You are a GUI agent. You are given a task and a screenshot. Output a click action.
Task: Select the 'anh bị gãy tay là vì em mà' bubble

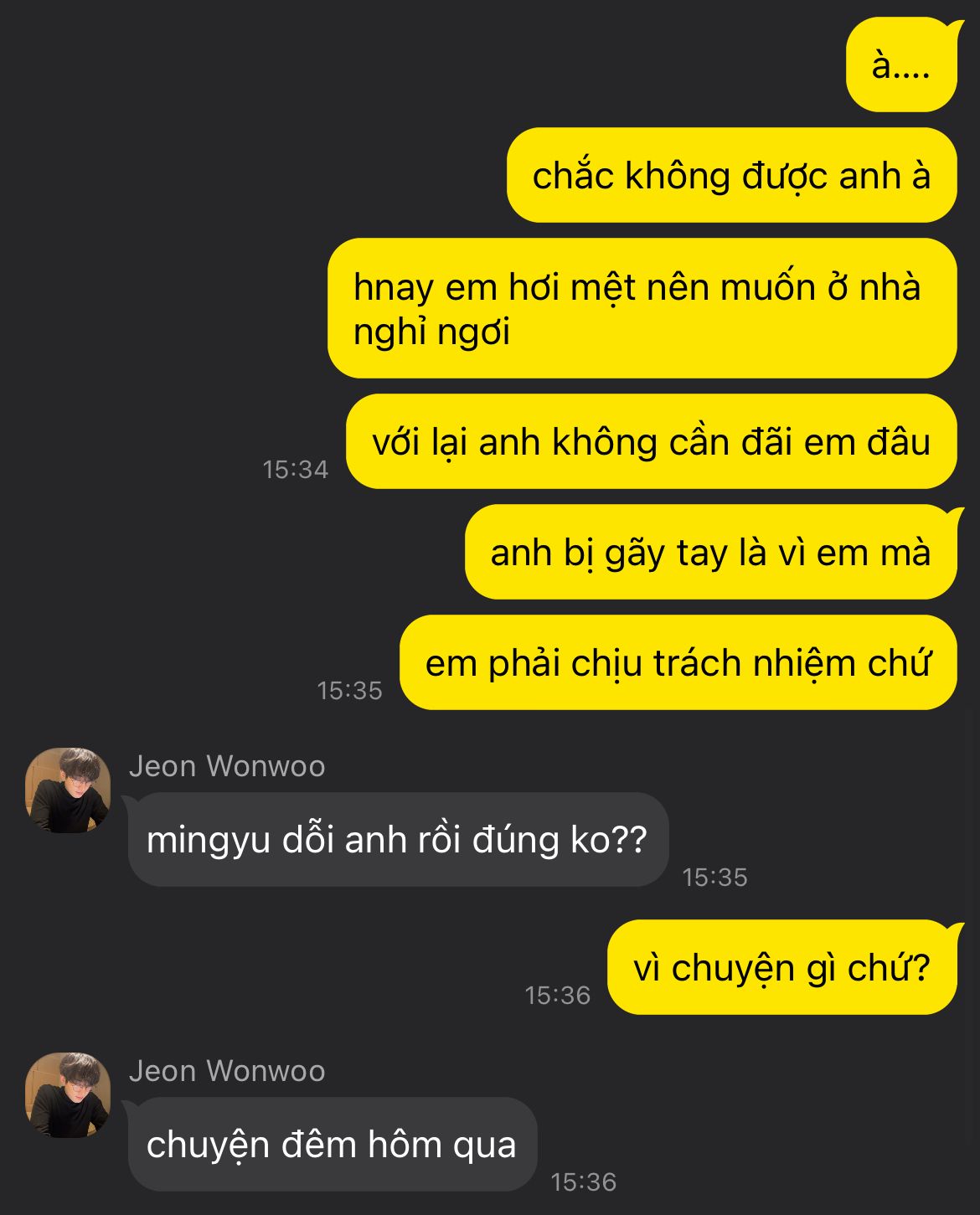710,552
